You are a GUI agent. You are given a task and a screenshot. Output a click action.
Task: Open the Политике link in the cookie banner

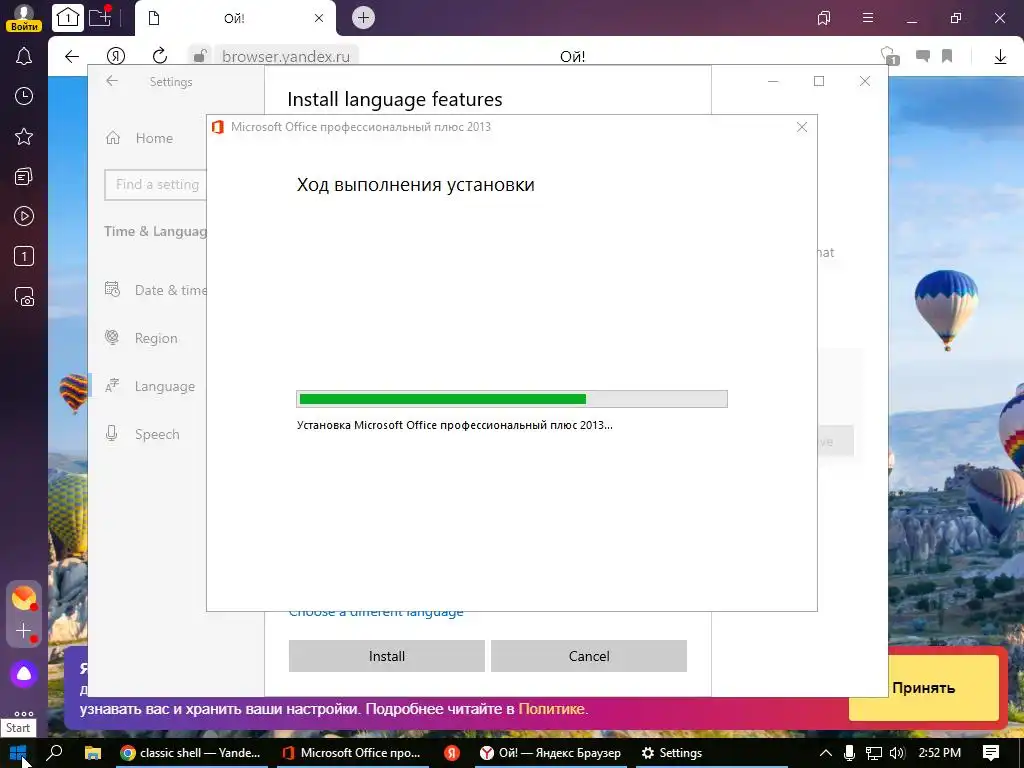click(551, 709)
